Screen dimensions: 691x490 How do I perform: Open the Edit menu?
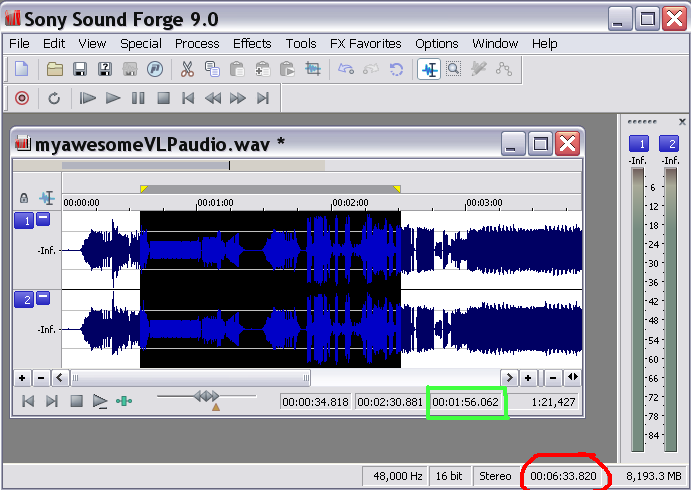(x=54, y=44)
